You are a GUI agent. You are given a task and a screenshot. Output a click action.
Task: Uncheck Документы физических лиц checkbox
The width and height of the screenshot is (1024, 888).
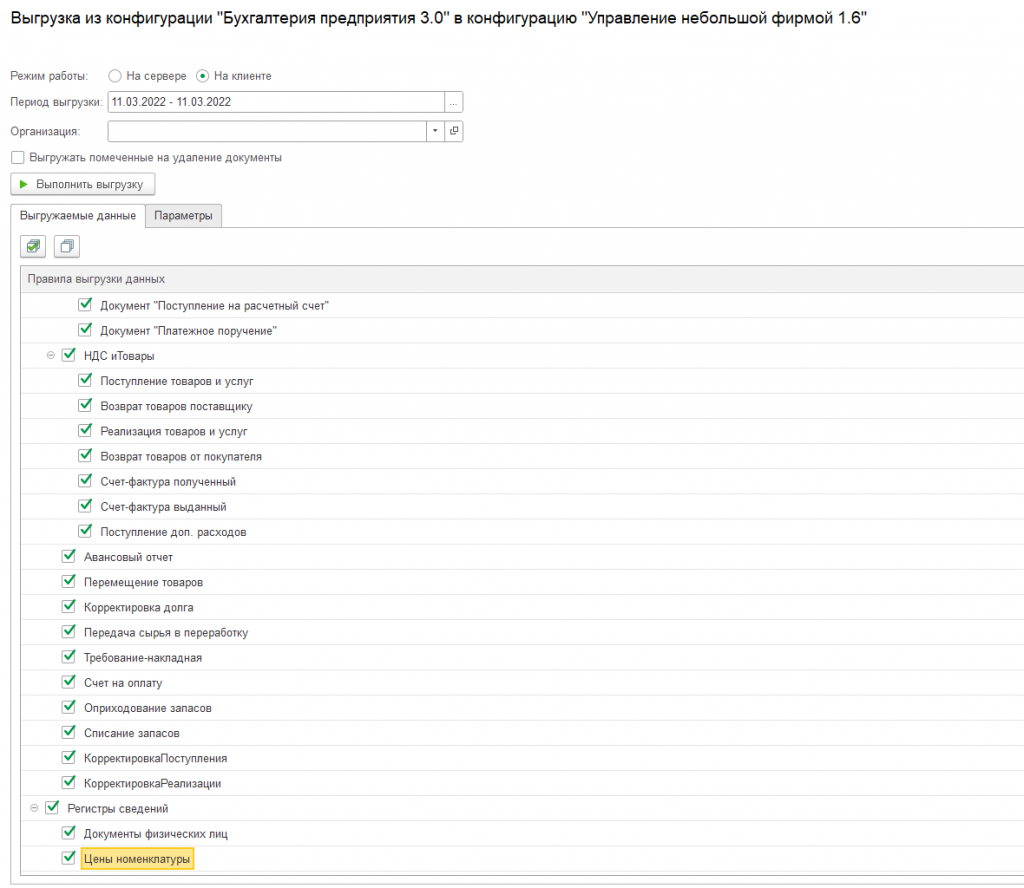tap(69, 832)
